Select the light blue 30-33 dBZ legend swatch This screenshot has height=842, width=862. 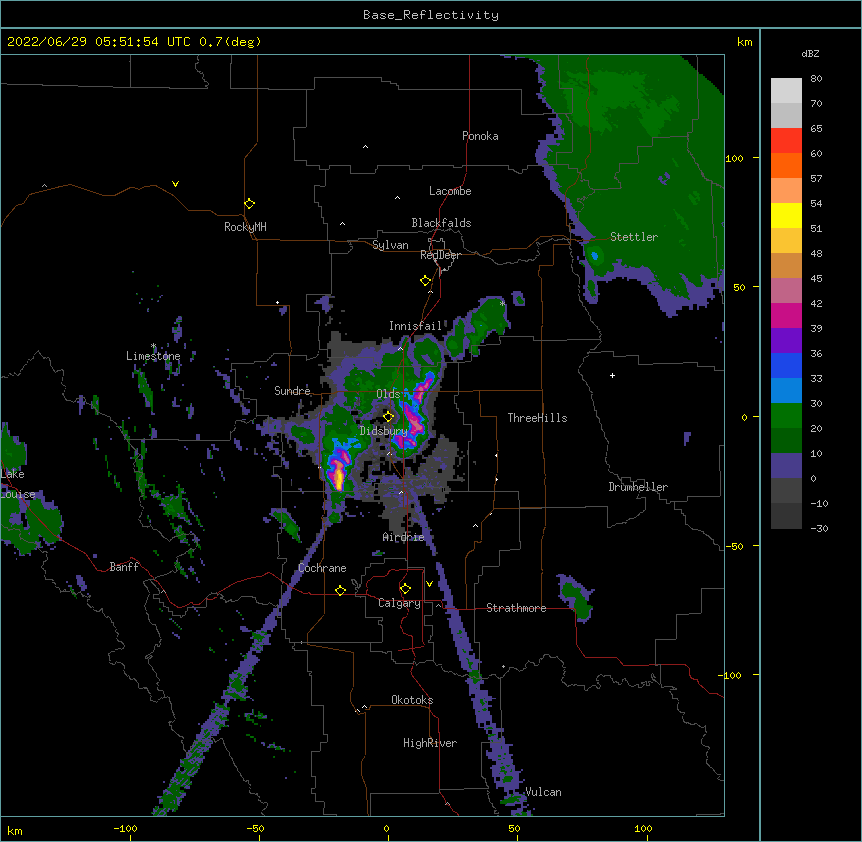click(x=786, y=390)
